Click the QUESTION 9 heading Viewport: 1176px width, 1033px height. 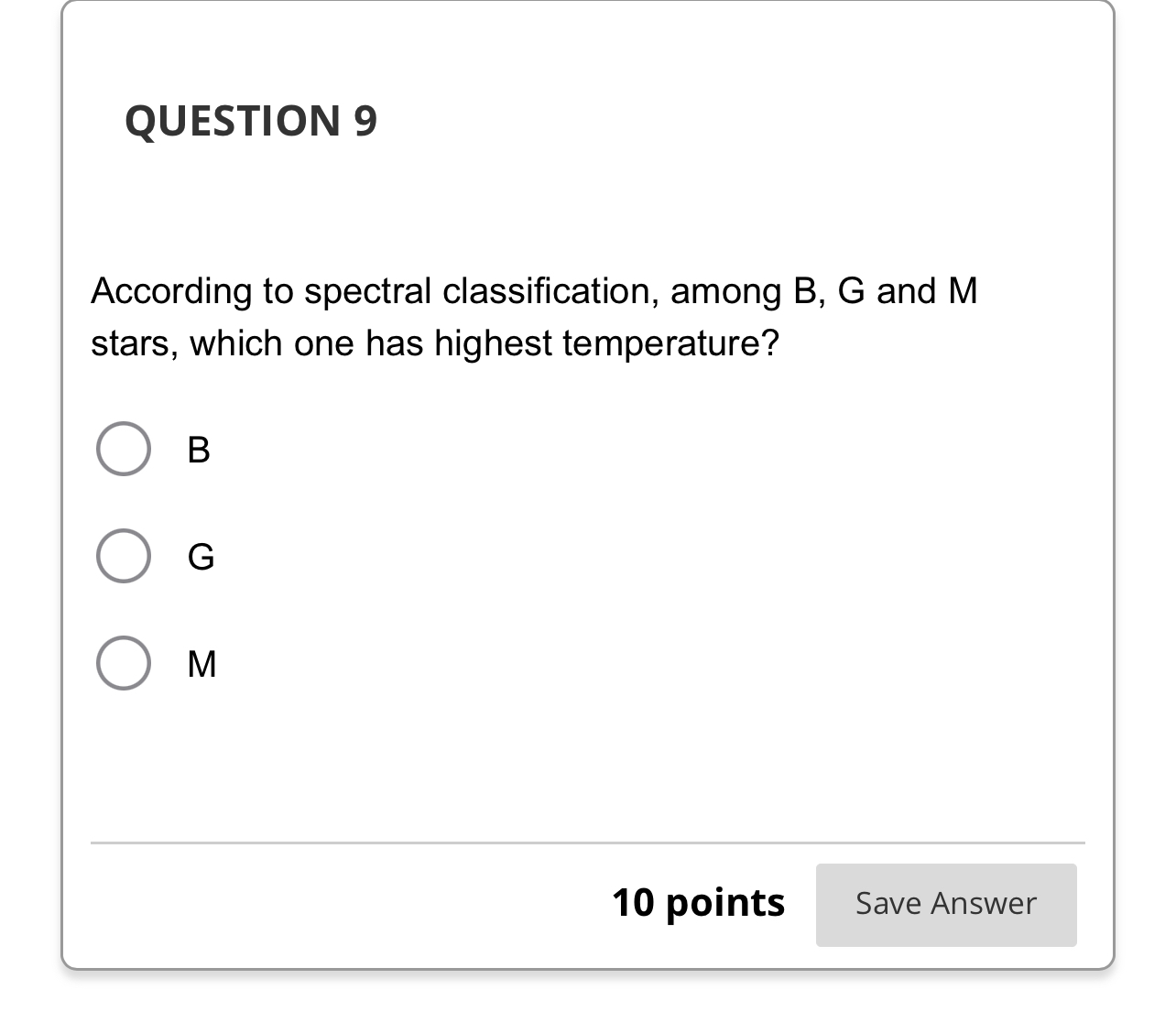point(251,119)
